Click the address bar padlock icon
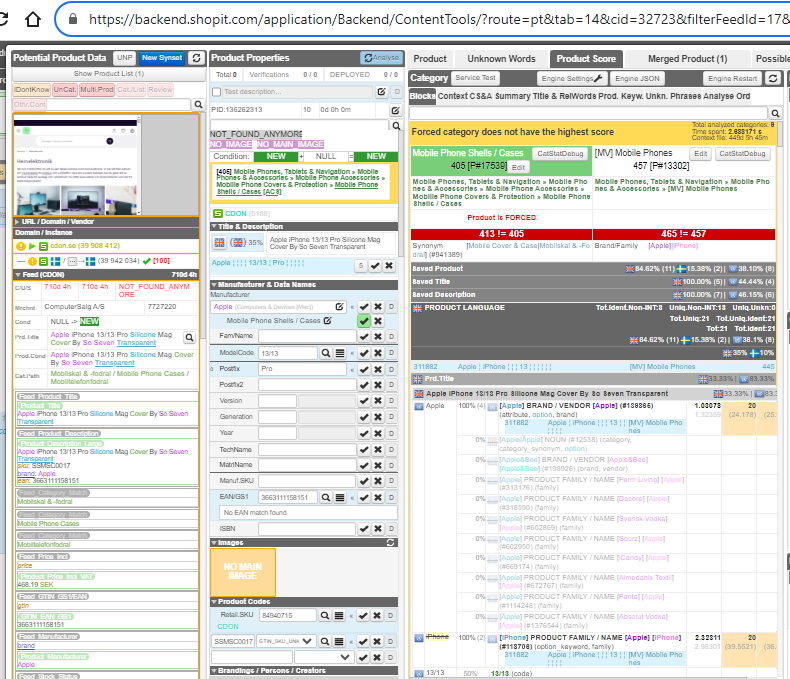The image size is (790, 679). [73, 19]
